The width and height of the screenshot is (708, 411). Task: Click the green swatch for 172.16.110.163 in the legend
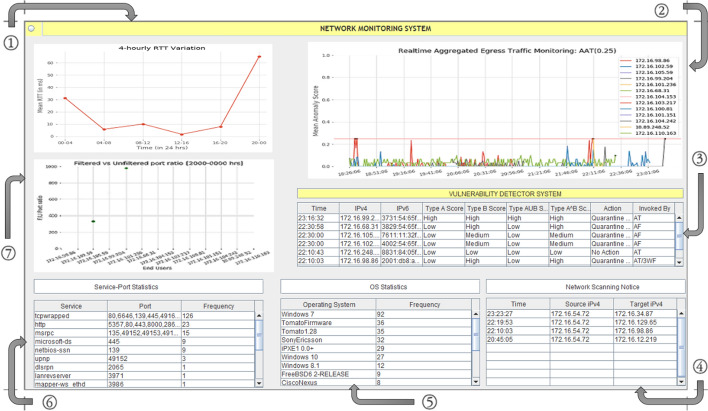tap(625, 133)
